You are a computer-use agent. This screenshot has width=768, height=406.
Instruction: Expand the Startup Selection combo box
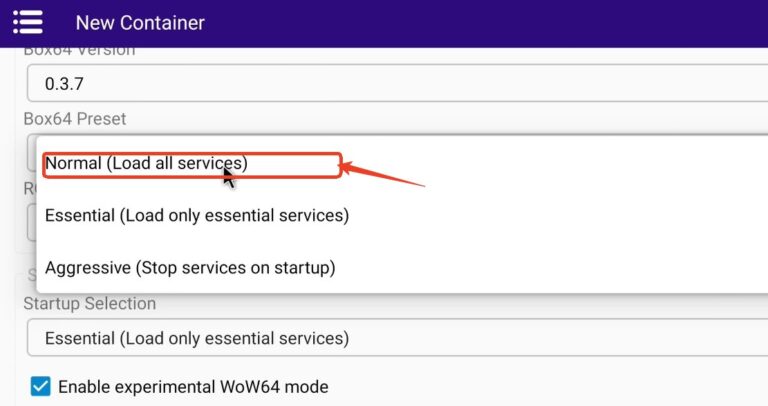coord(400,338)
